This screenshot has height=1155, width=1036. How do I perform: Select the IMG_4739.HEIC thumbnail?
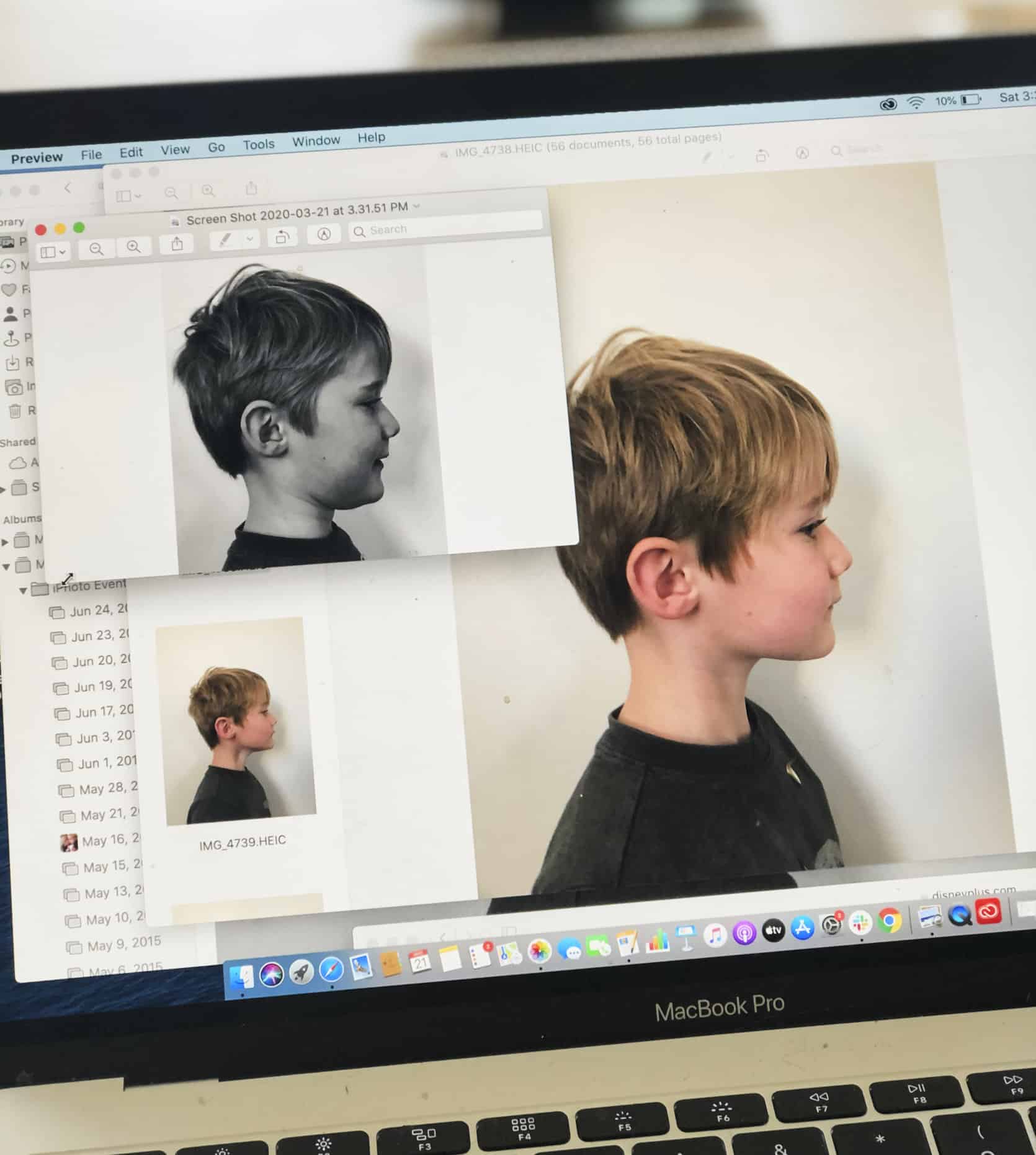tap(237, 721)
